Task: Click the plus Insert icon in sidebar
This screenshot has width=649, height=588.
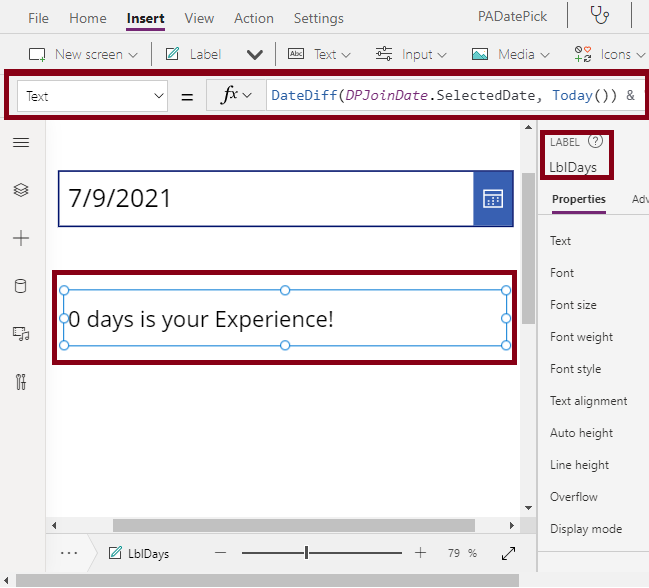Action: tap(21, 238)
